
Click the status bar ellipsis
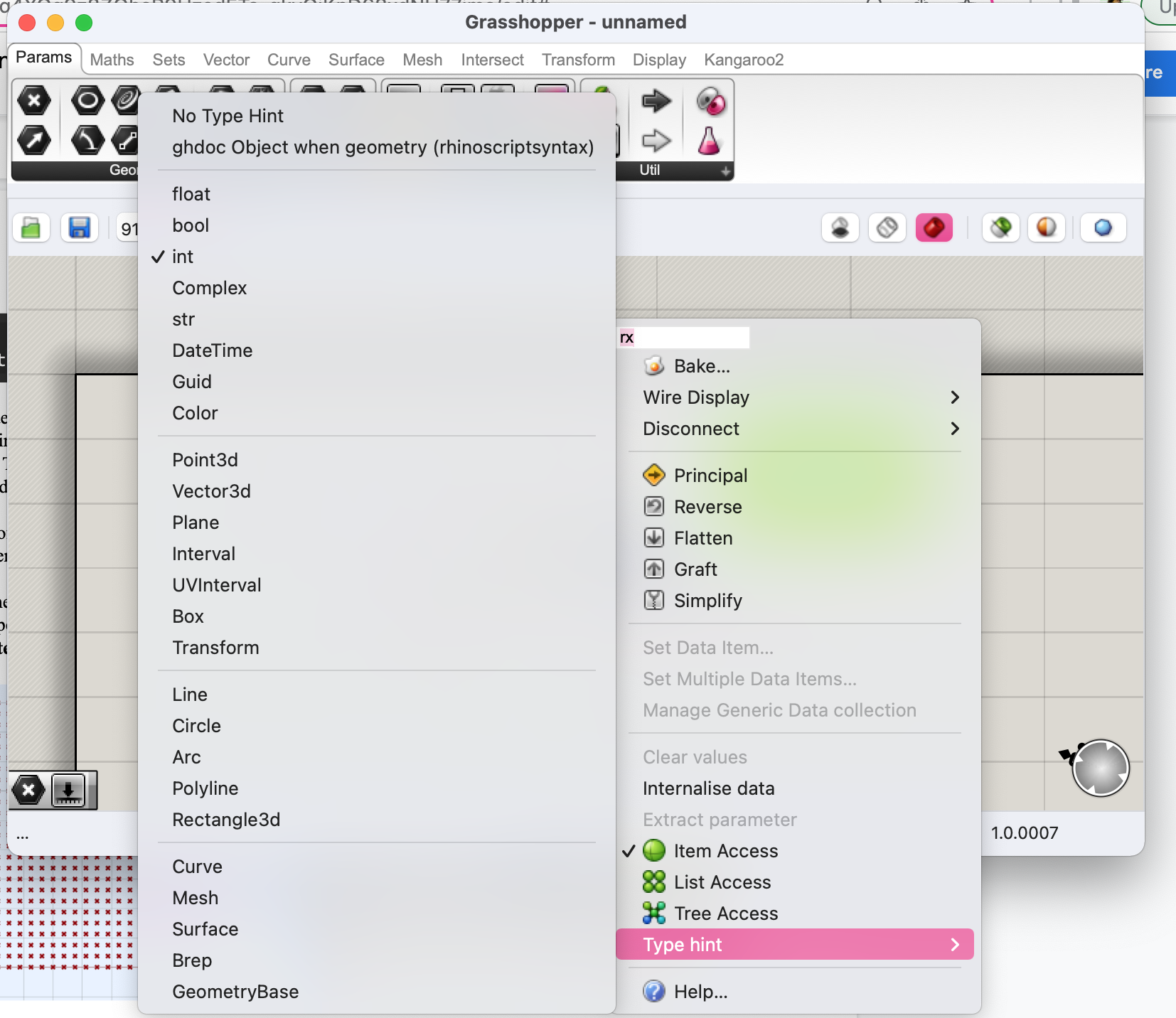pyautogui.click(x=23, y=836)
